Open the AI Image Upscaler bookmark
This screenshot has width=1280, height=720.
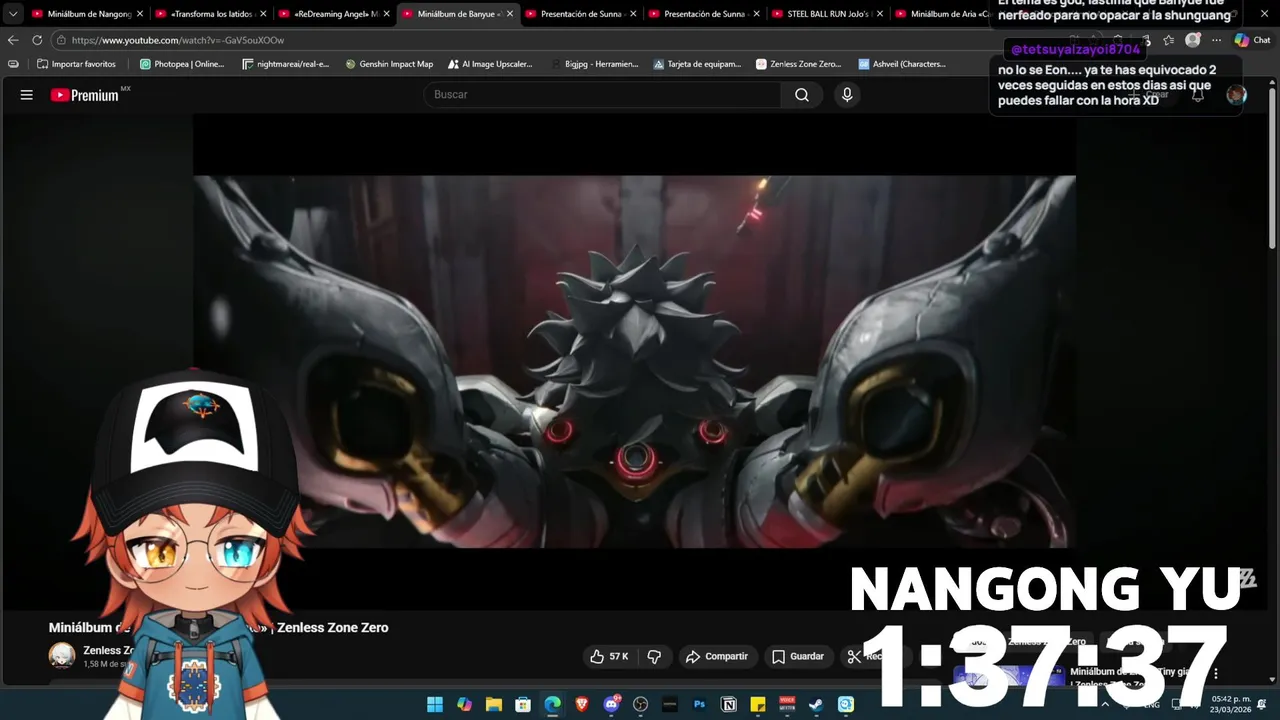click(x=490, y=64)
